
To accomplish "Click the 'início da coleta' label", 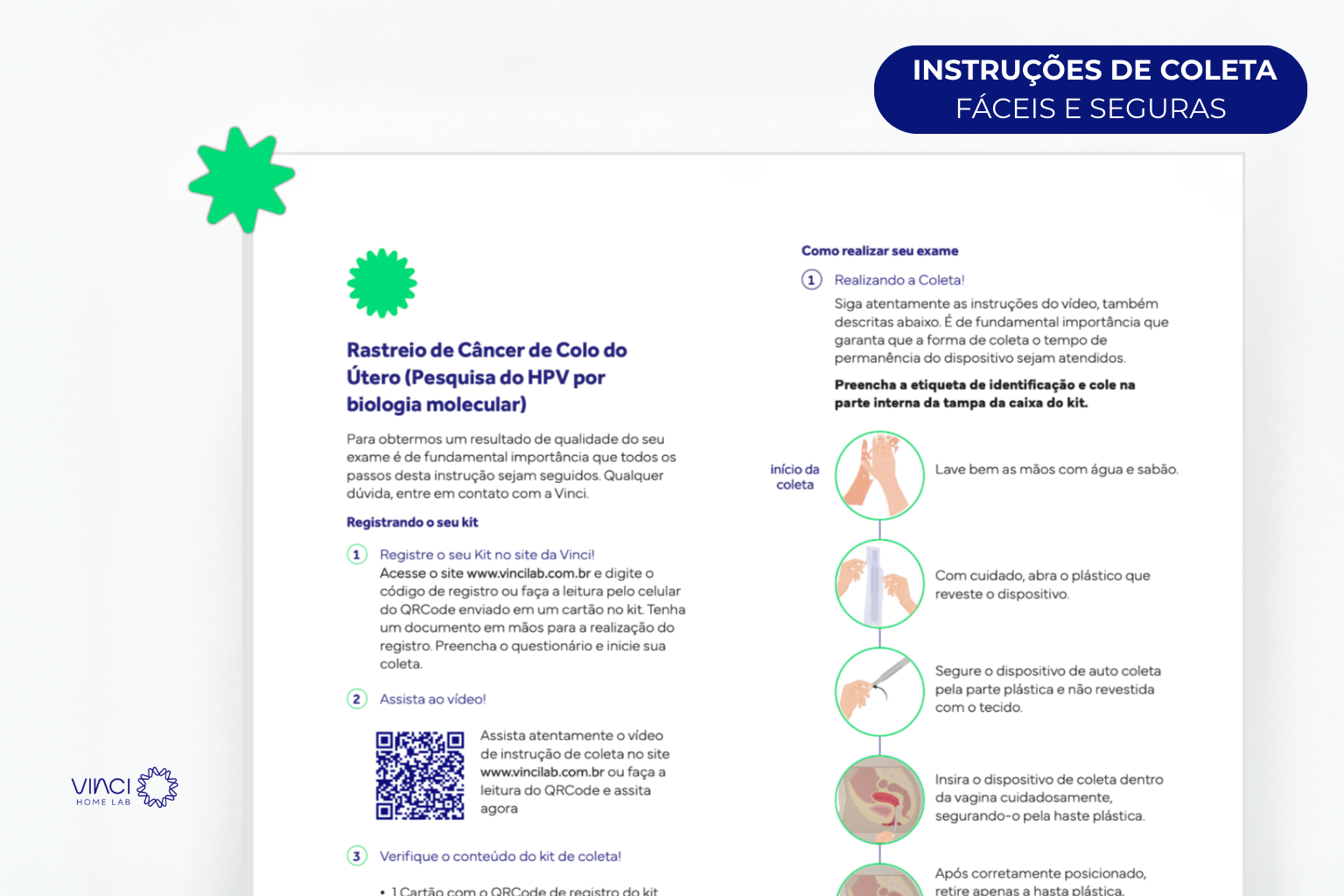I will pyautogui.click(x=794, y=477).
